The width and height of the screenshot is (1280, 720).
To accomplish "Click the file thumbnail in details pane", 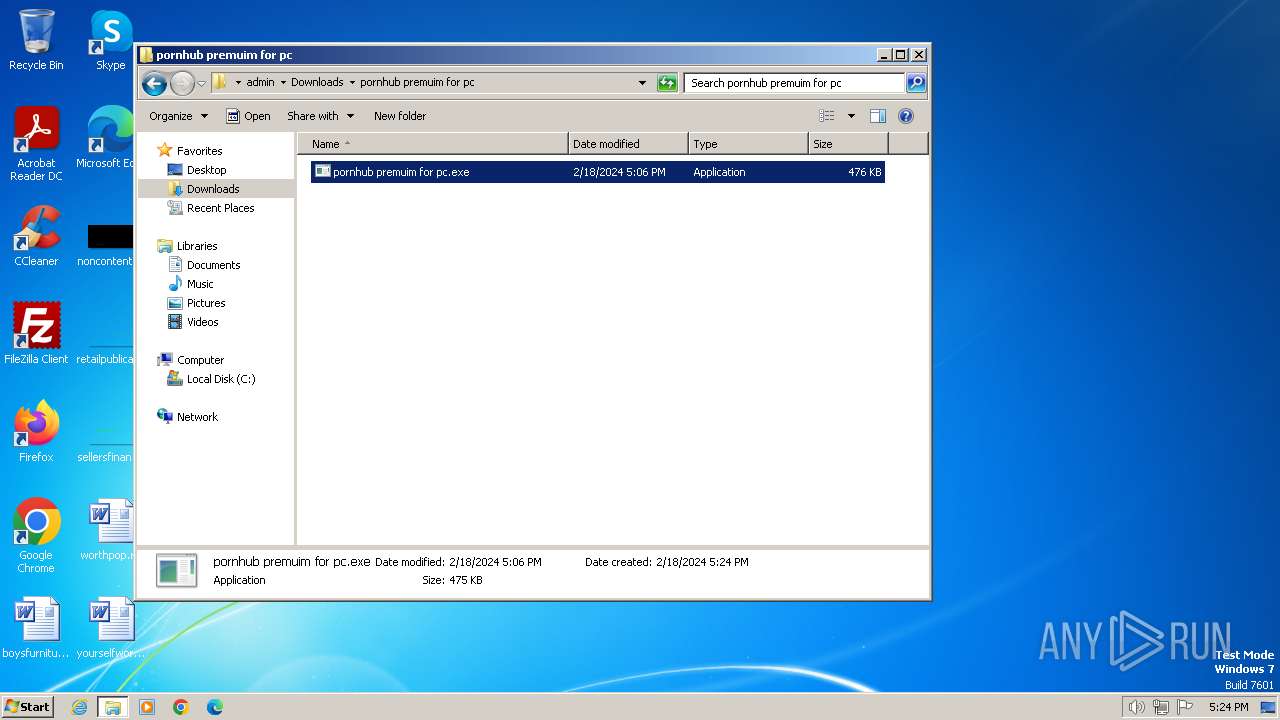I will click(x=176, y=570).
